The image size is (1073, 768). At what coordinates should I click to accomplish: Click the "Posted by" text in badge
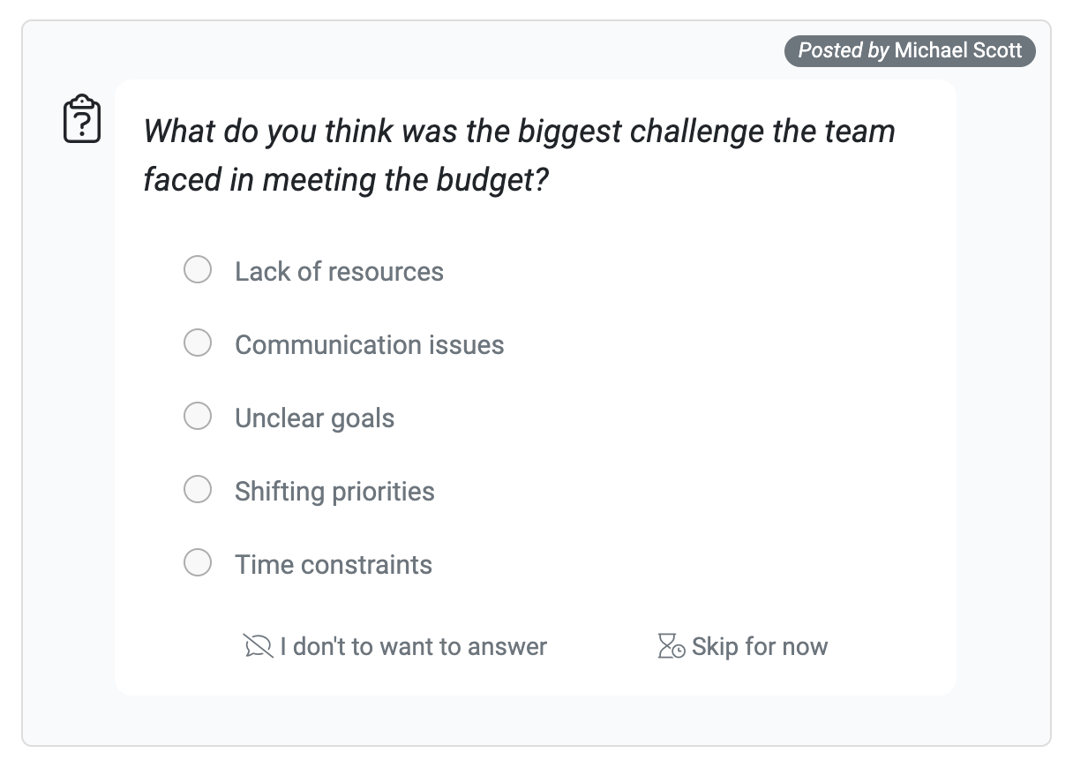[843, 51]
